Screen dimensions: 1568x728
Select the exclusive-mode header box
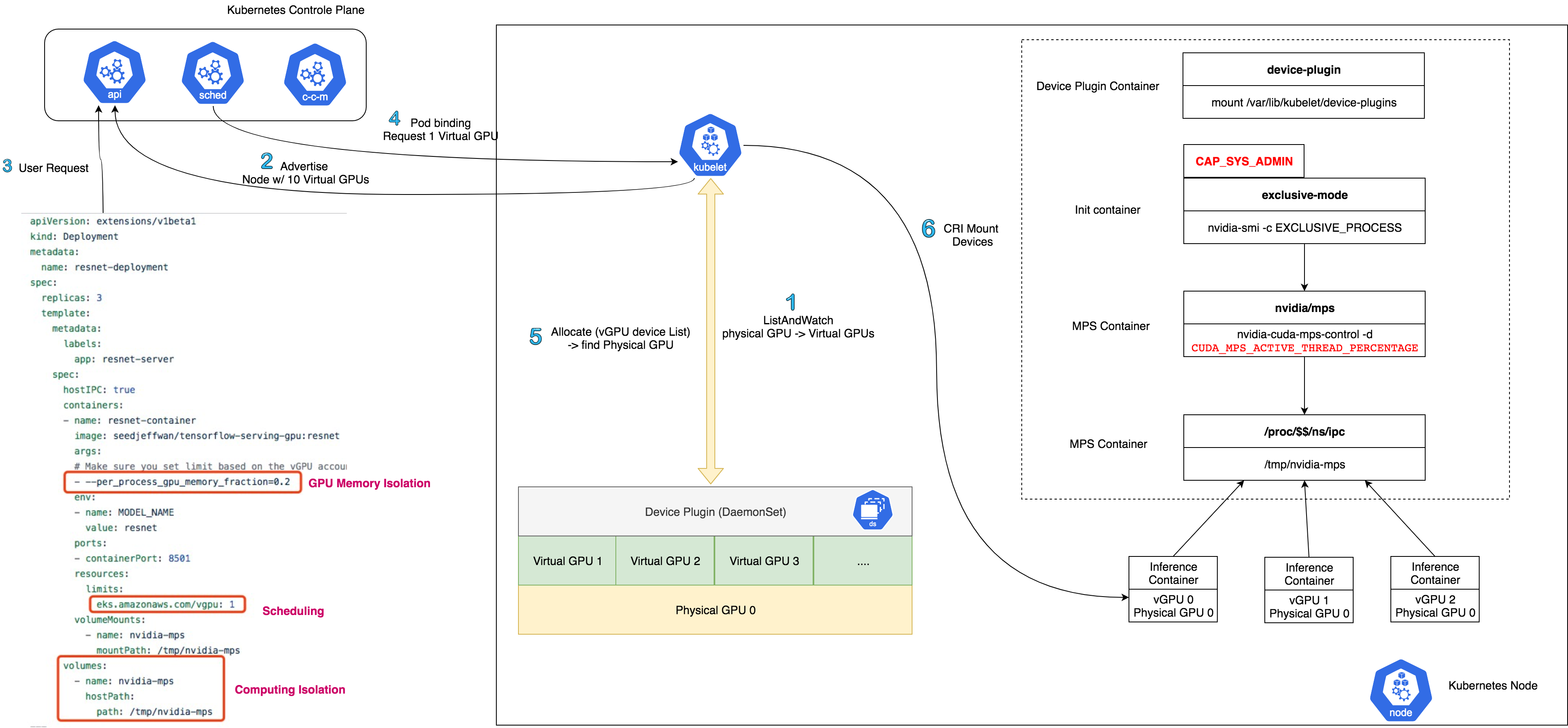click(1304, 195)
